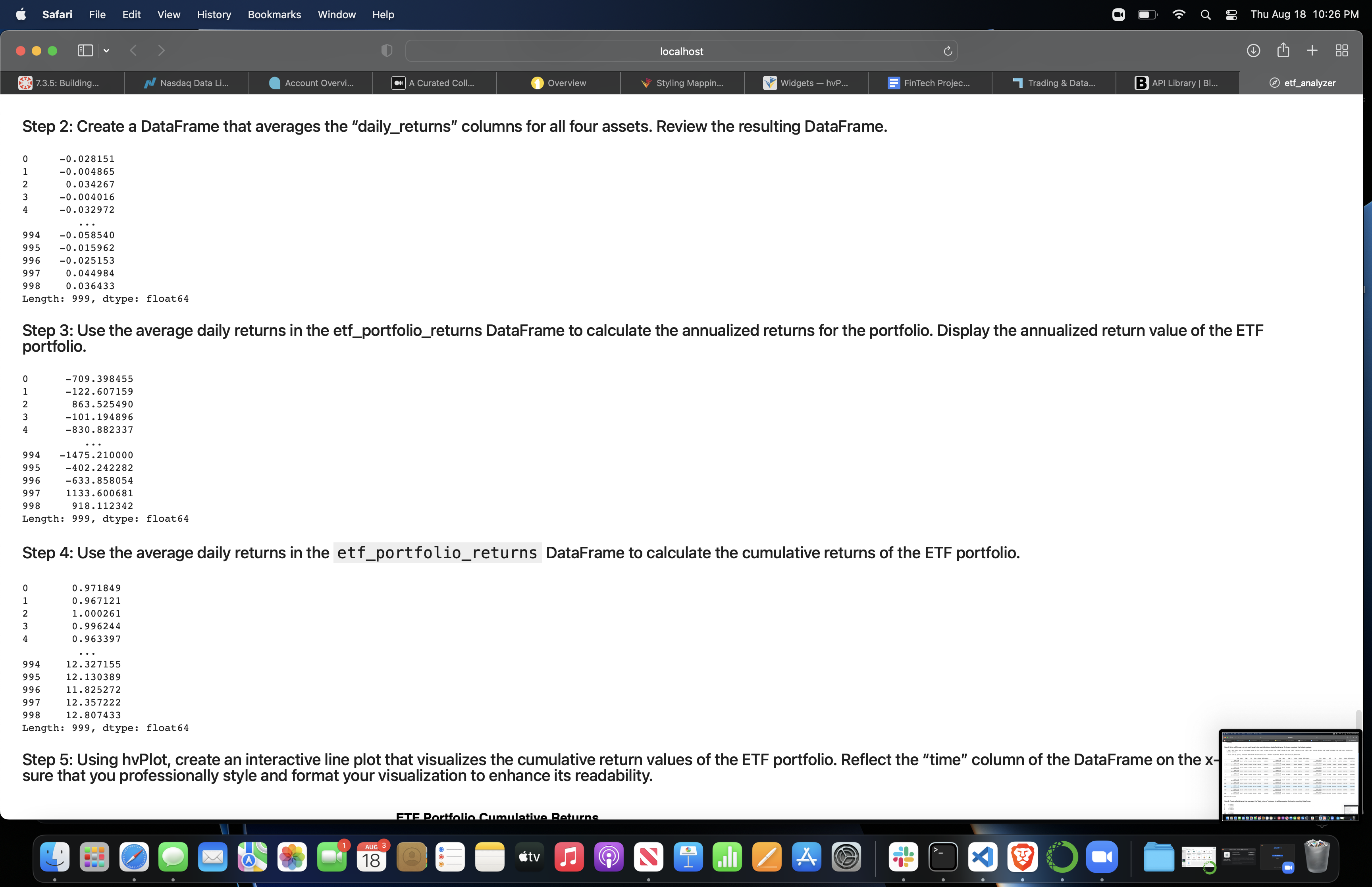Open Slack from the Dock

tap(903, 857)
